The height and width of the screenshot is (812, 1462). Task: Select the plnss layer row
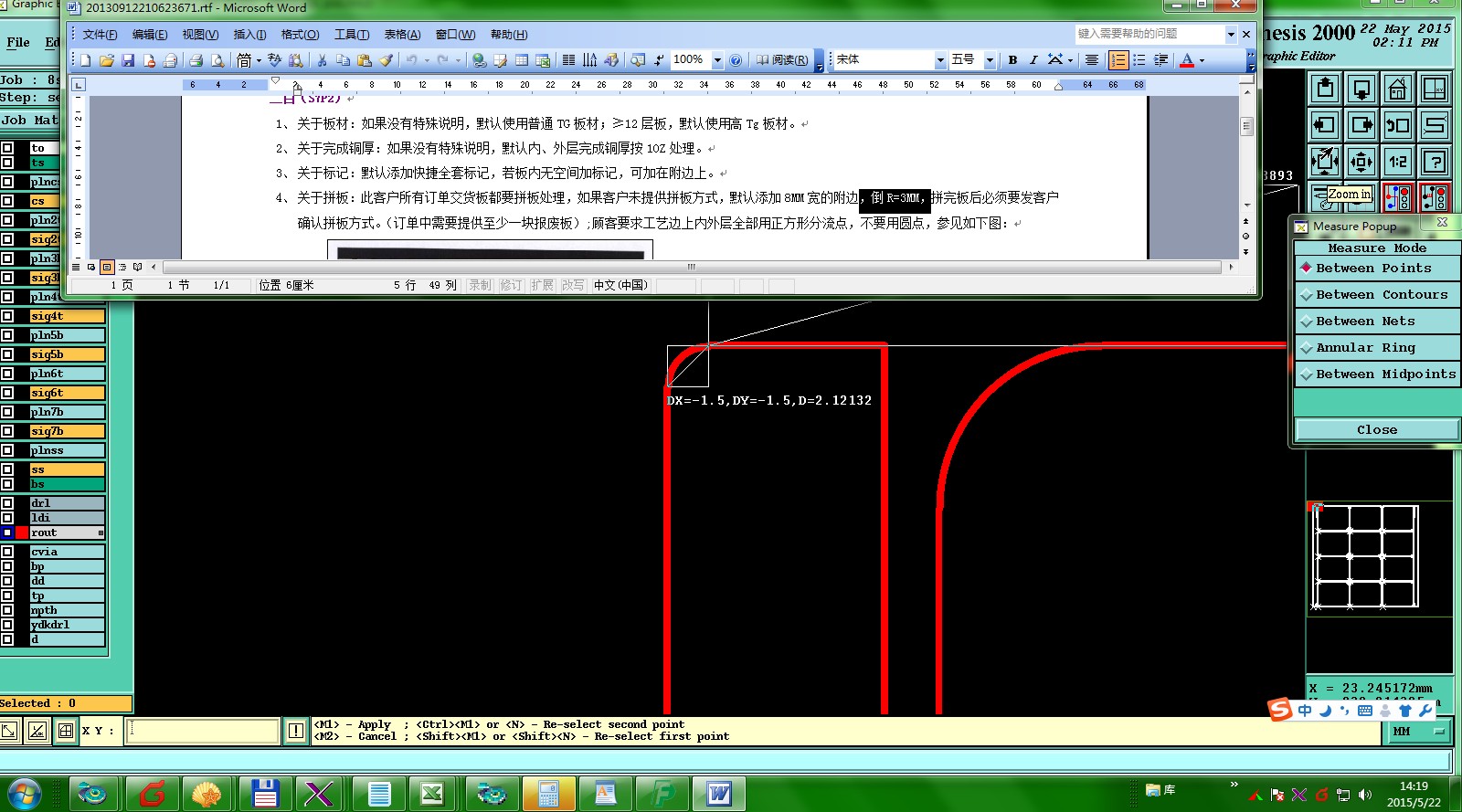pos(67,450)
